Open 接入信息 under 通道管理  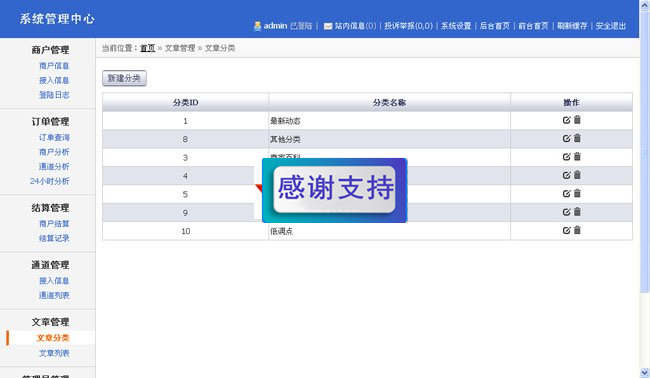click(x=54, y=281)
